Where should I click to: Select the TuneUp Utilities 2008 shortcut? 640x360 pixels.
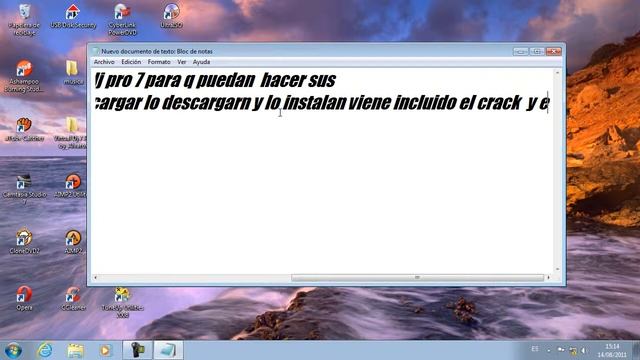pos(122,302)
